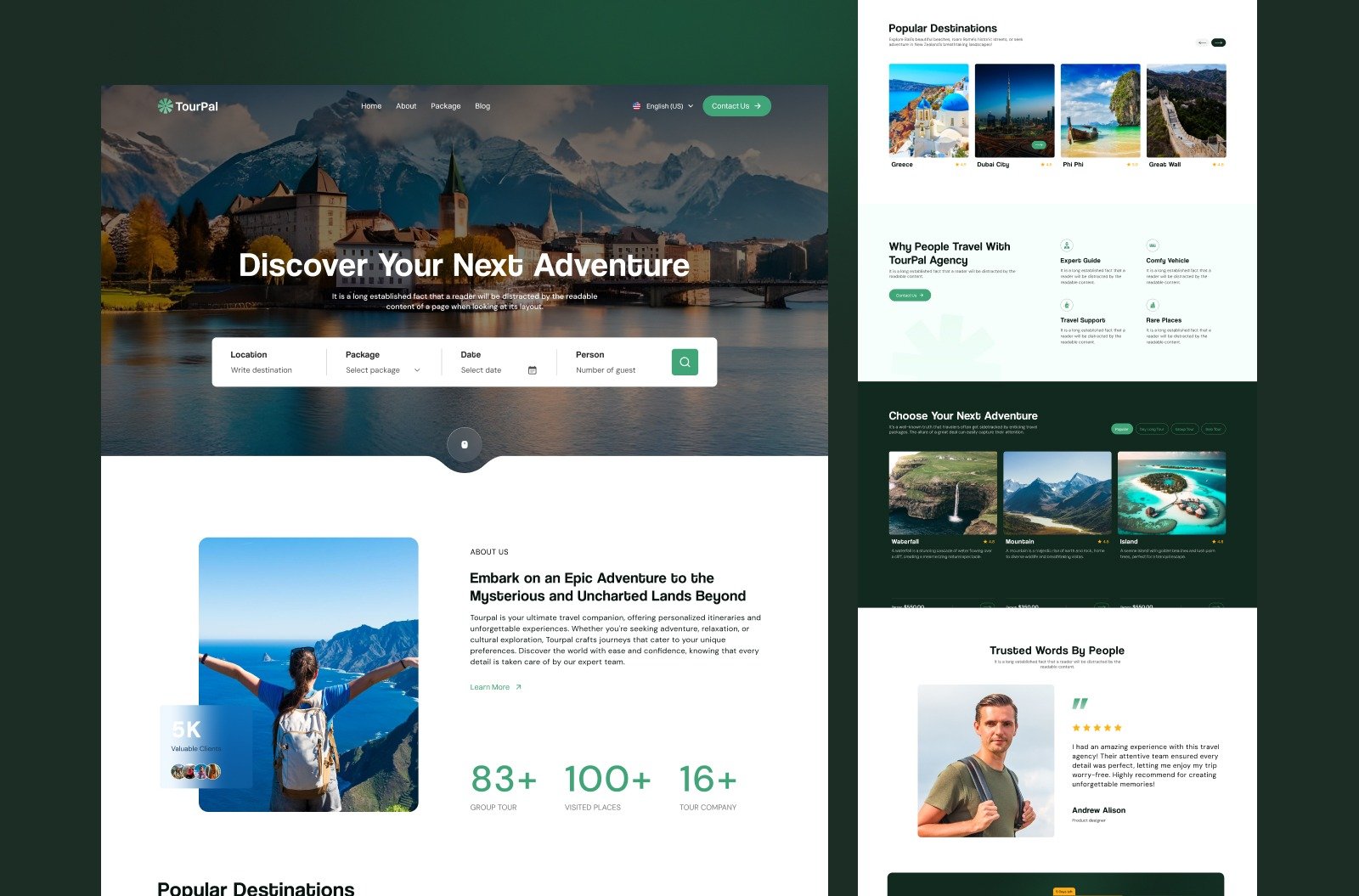The height and width of the screenshot is (896, 1359).
Task: Open the Waterfall adventure card image
Action: click(x=943, y=493)
